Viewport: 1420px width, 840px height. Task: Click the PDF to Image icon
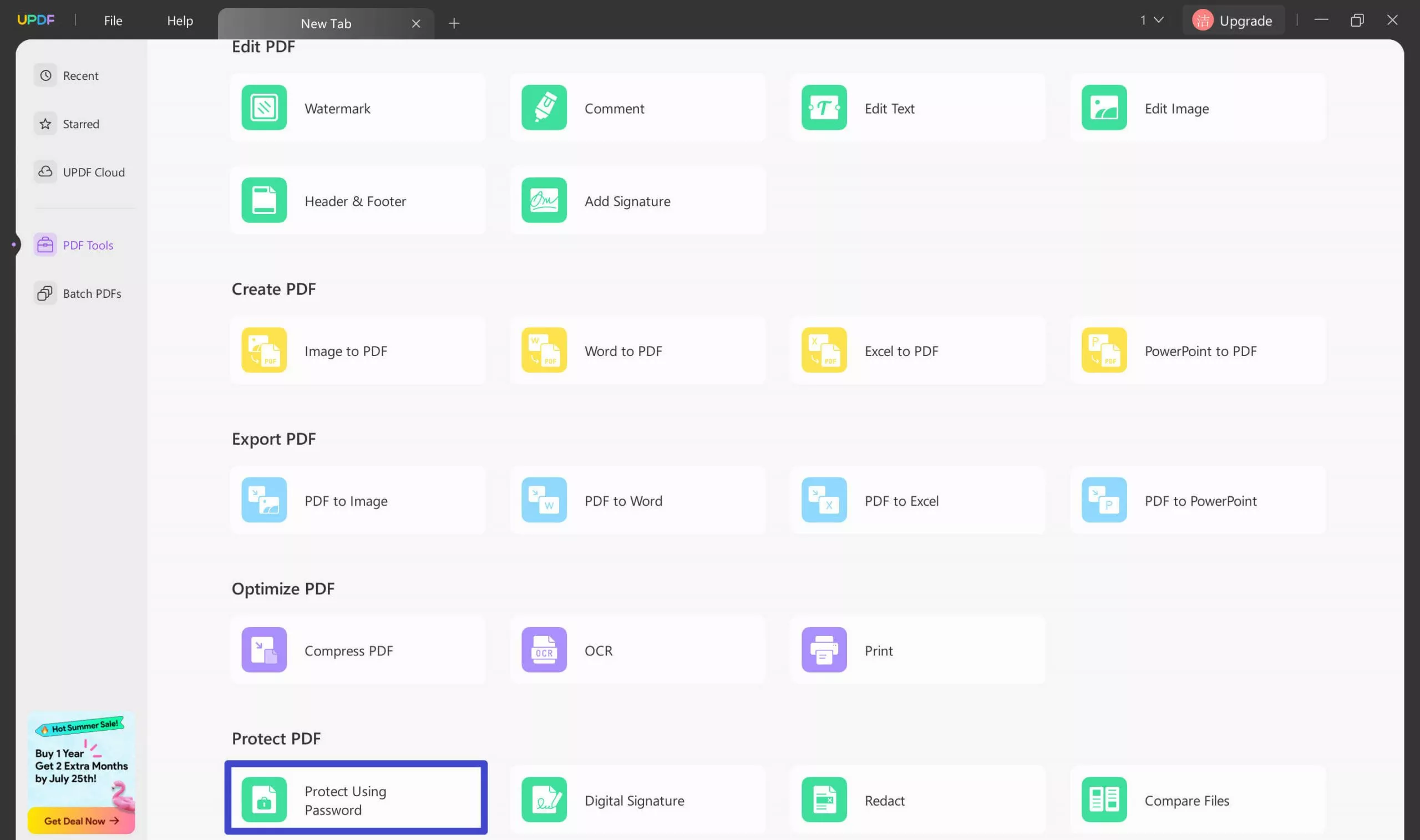click(x=264, y=500)
